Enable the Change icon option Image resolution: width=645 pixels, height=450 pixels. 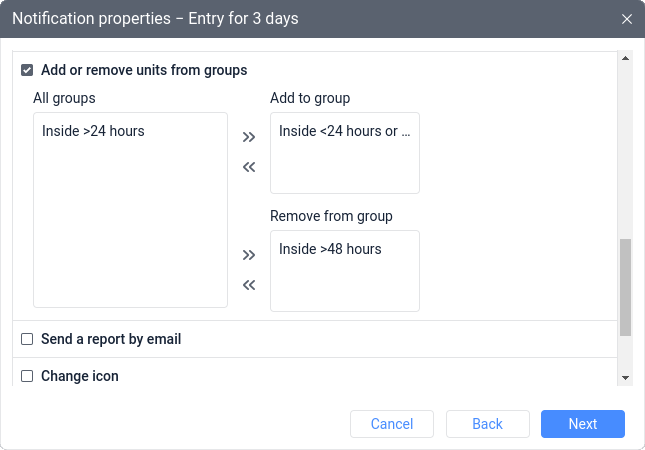click(27, 376)
